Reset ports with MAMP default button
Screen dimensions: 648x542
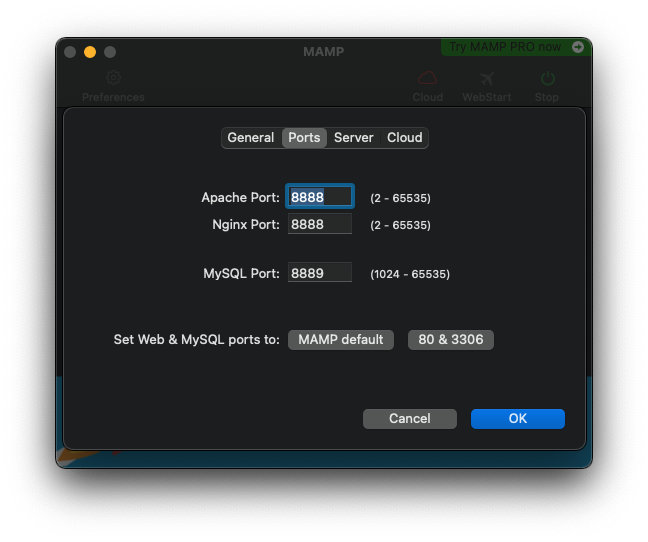click(x=341, y=340)
